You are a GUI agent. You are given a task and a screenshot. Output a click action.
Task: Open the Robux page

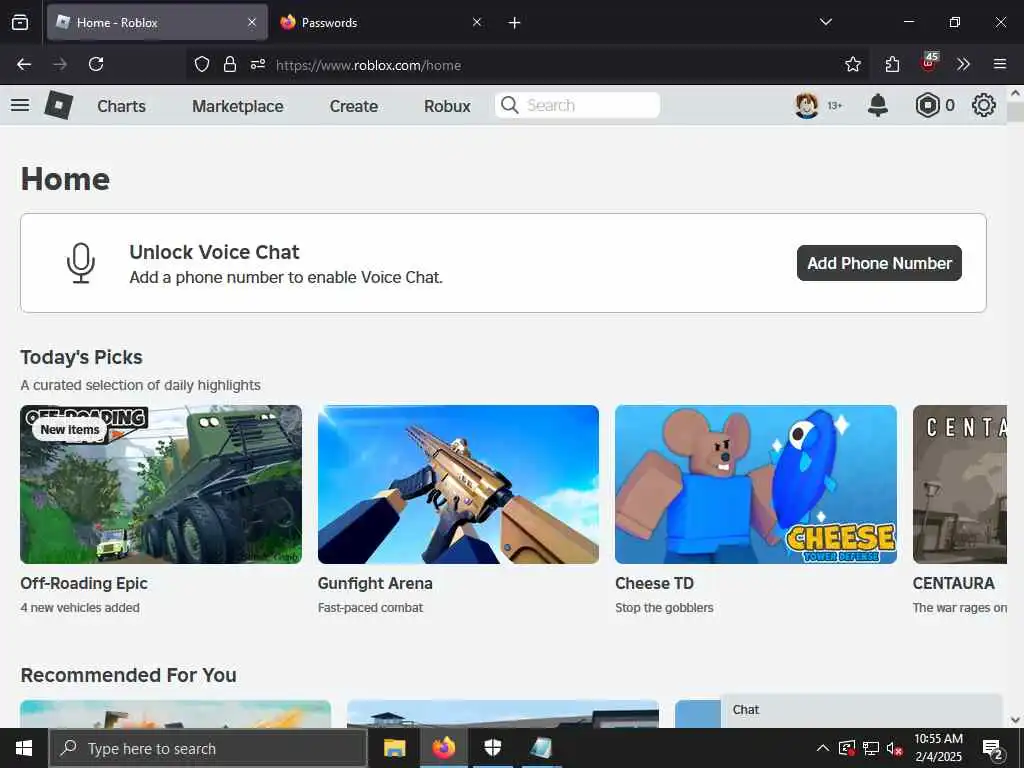[447, 106]
